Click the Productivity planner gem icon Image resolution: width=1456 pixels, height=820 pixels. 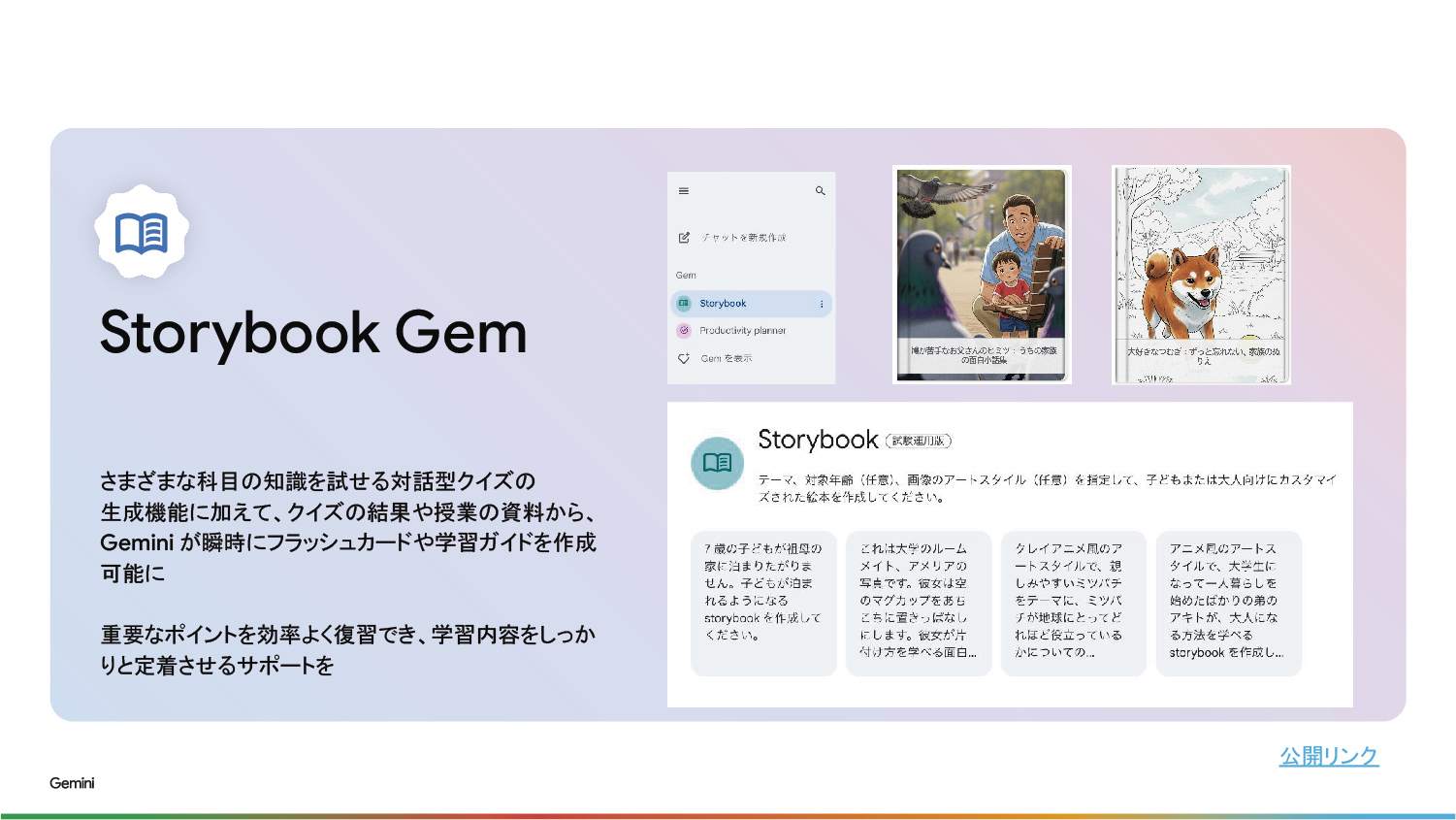coord(684,331)
